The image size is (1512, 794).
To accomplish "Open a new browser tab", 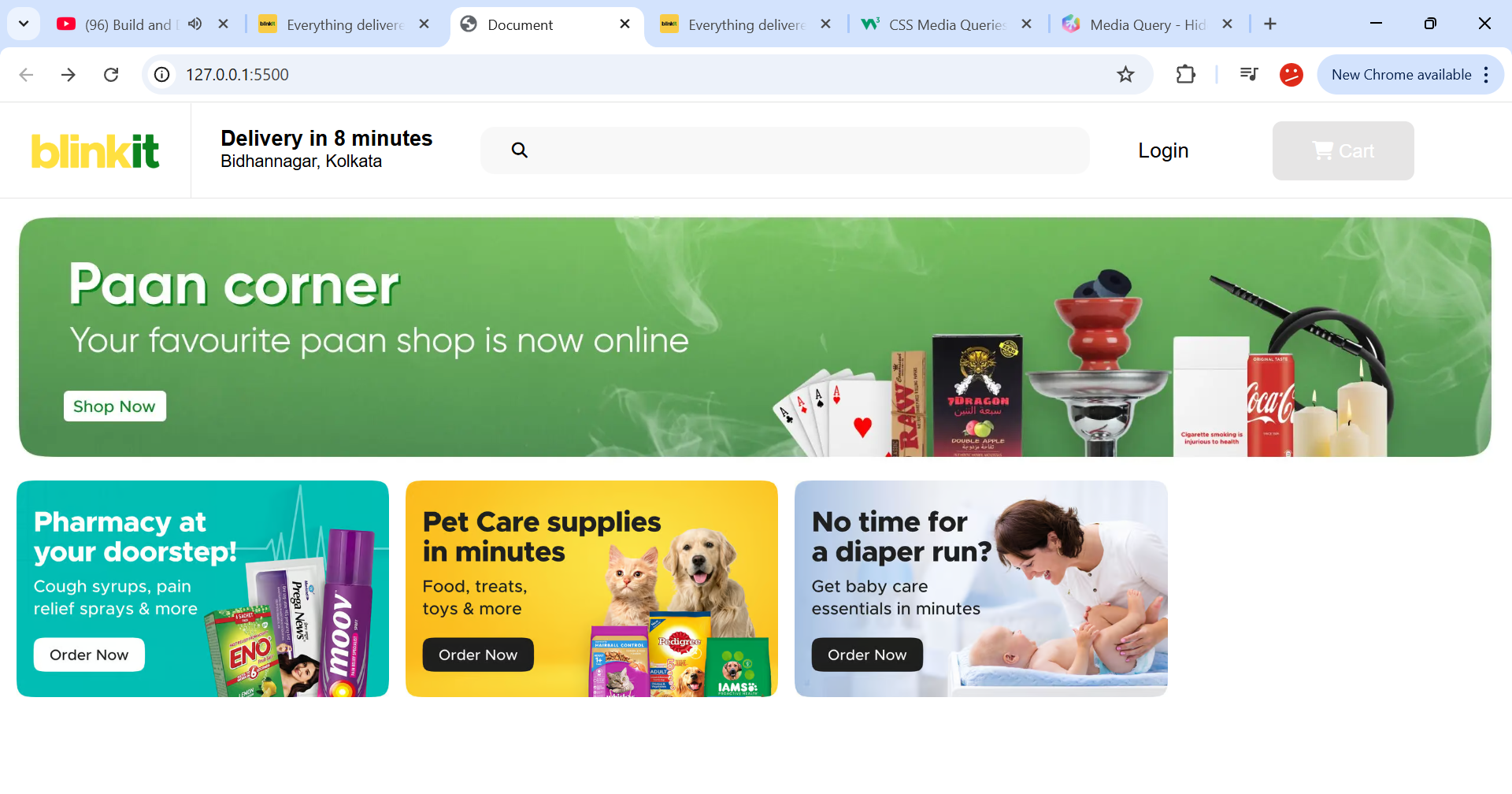I will [x=1270, y=24].
